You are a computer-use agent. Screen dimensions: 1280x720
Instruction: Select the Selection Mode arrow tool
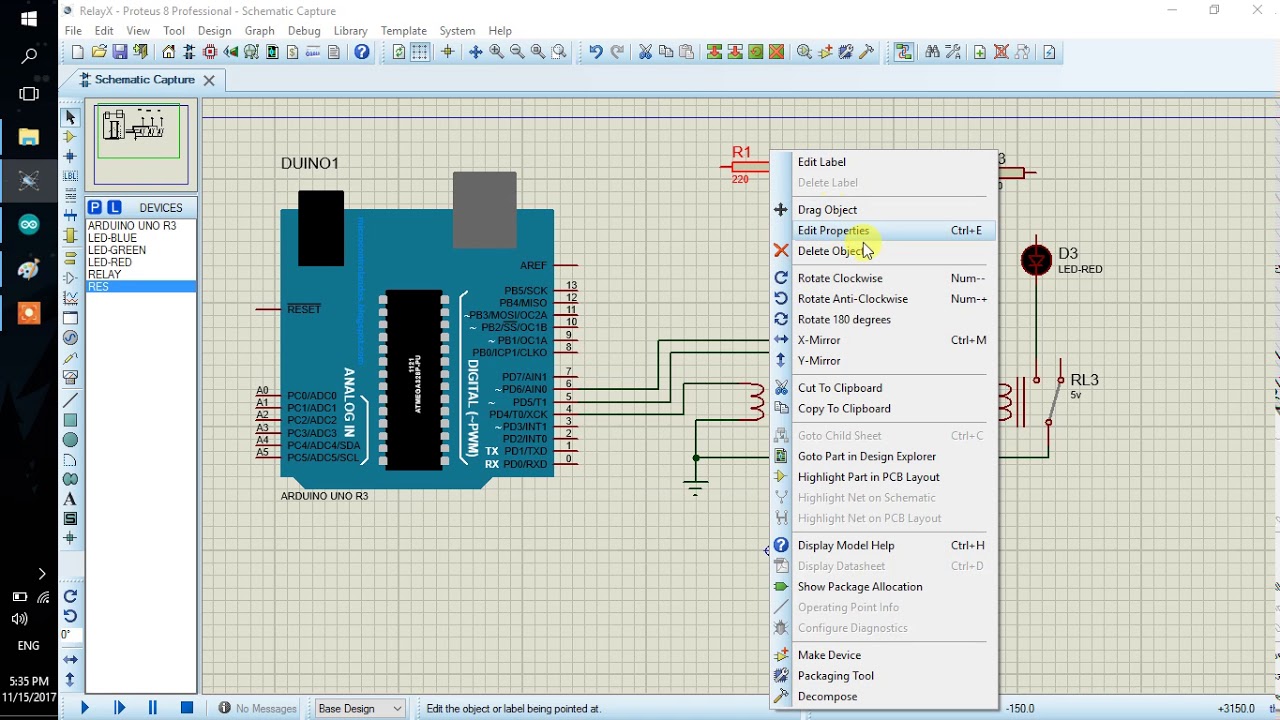tap(70, 118)
